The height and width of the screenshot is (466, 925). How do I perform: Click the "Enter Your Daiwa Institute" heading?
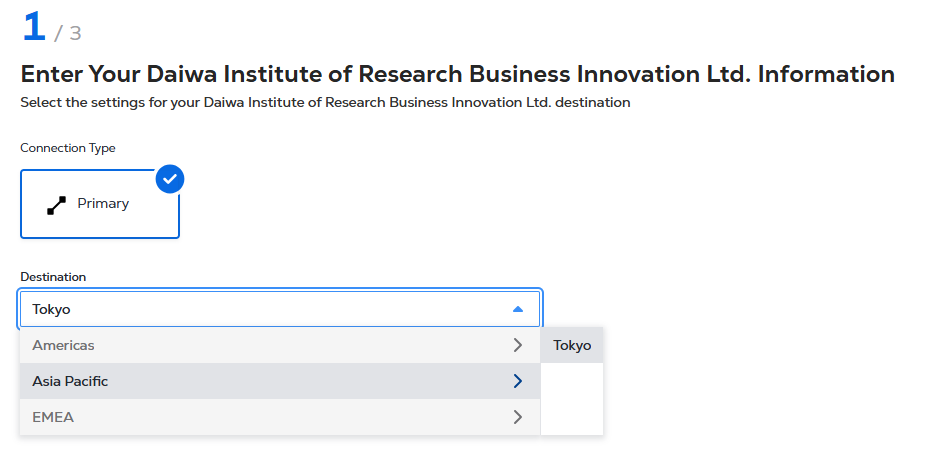tap(457, 74)
